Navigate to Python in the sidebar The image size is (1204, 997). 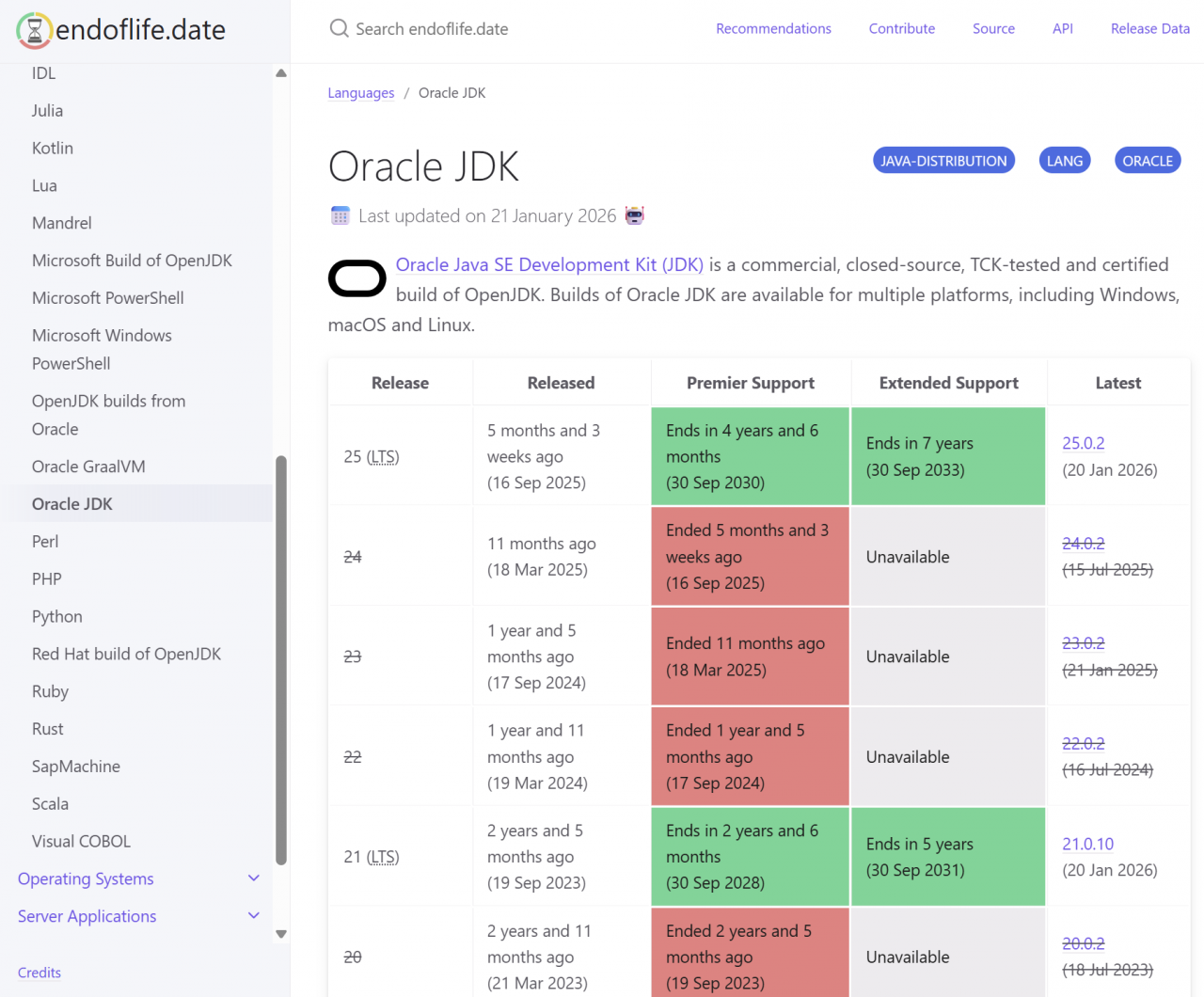(x=56, y=616)
